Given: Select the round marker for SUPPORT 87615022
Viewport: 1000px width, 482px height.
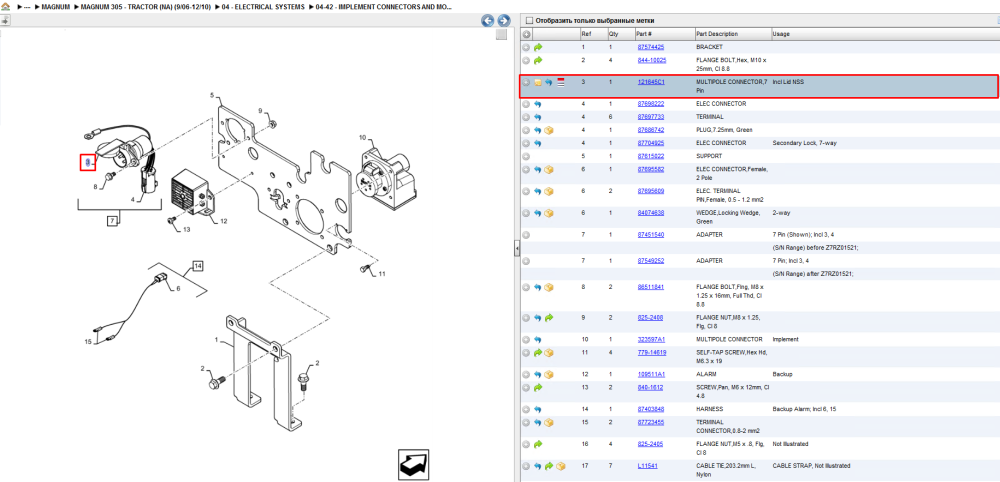Looking at the screenshot, I should click(x=526, y=156).
